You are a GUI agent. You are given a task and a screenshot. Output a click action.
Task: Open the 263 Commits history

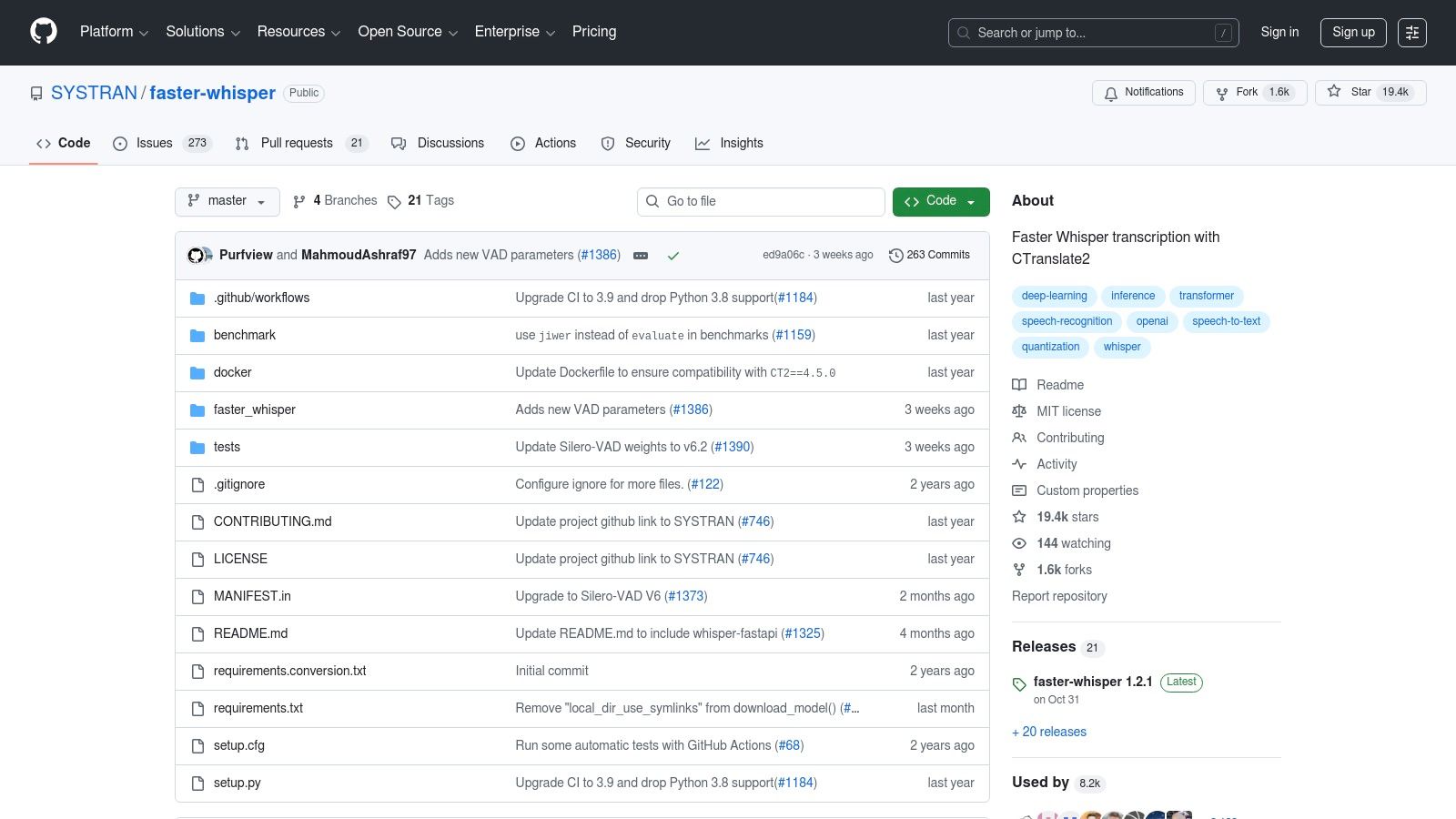point(929,256)
